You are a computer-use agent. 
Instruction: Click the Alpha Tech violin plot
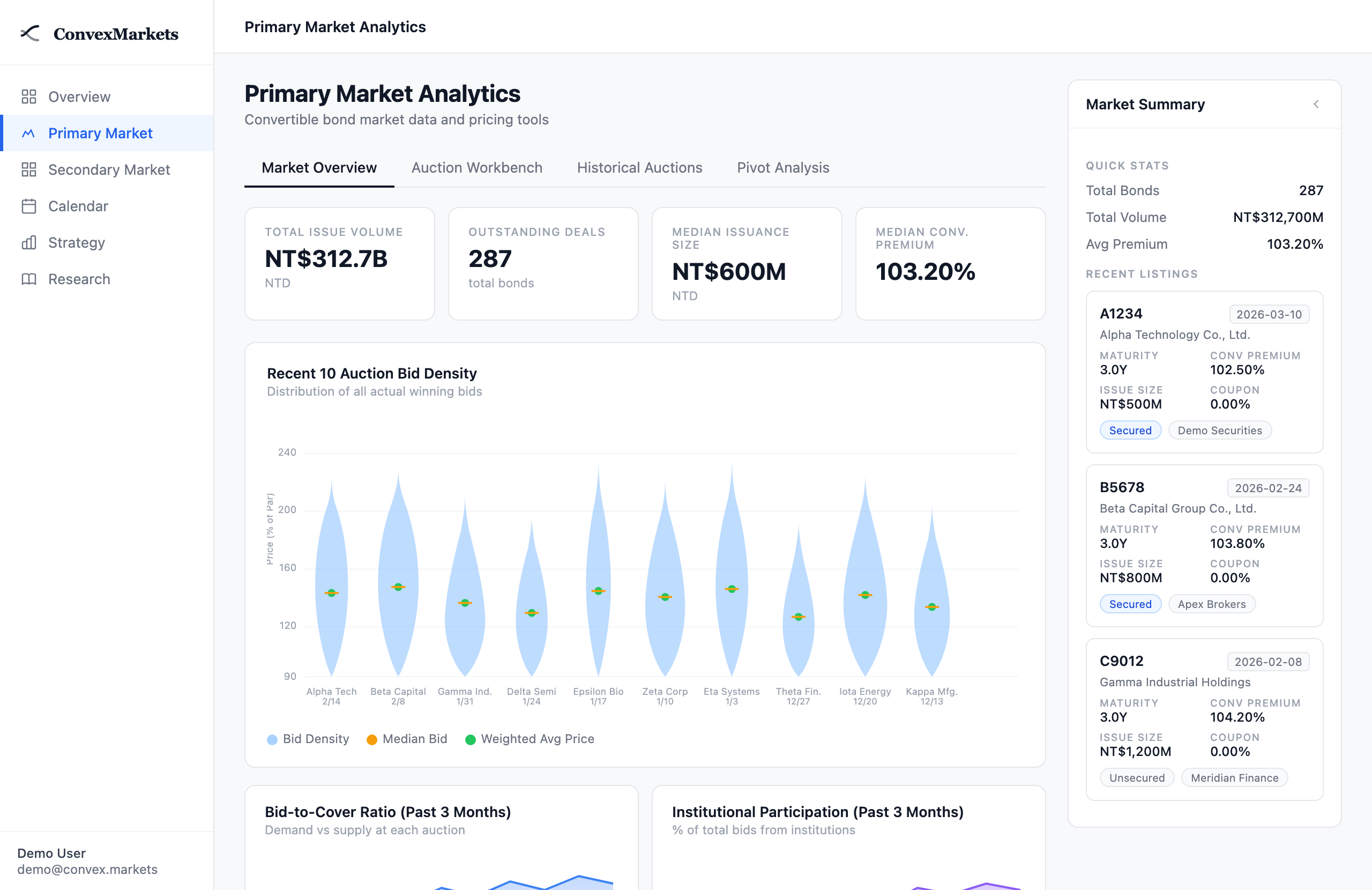coord(331,577)
